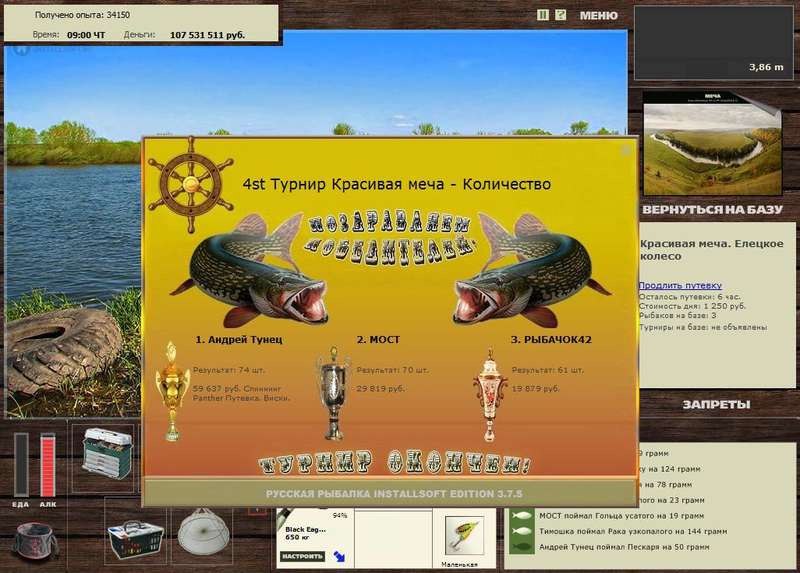Click the ЕДА hunger level bar

tap(21, 465)
